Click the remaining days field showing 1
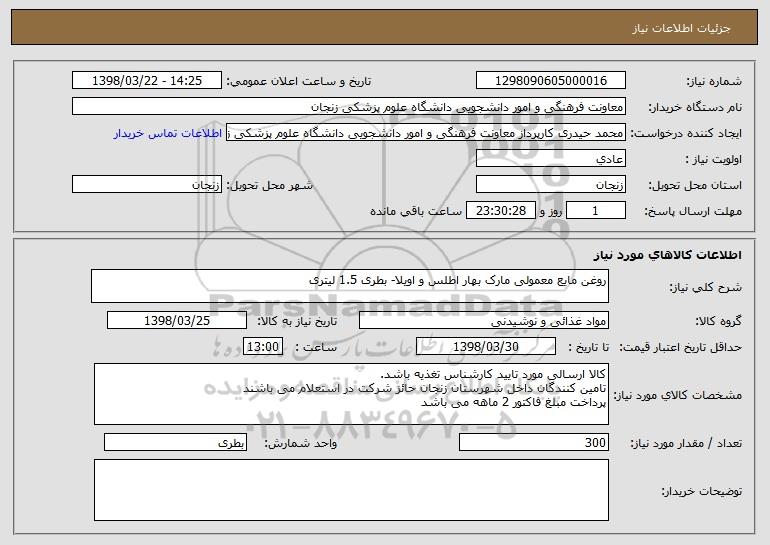 click(596, 211)
